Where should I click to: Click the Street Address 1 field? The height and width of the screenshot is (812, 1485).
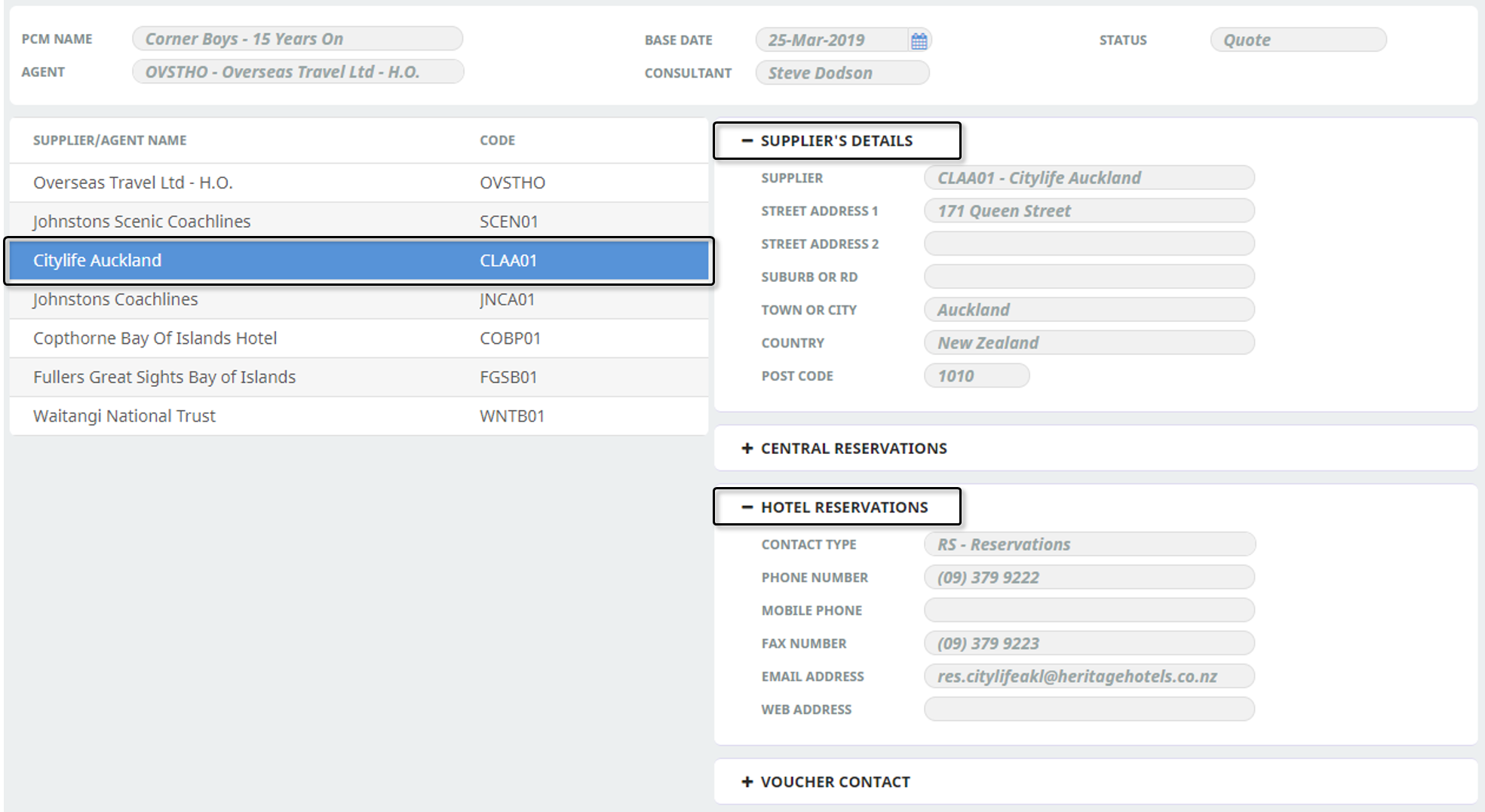(1089, 211)
